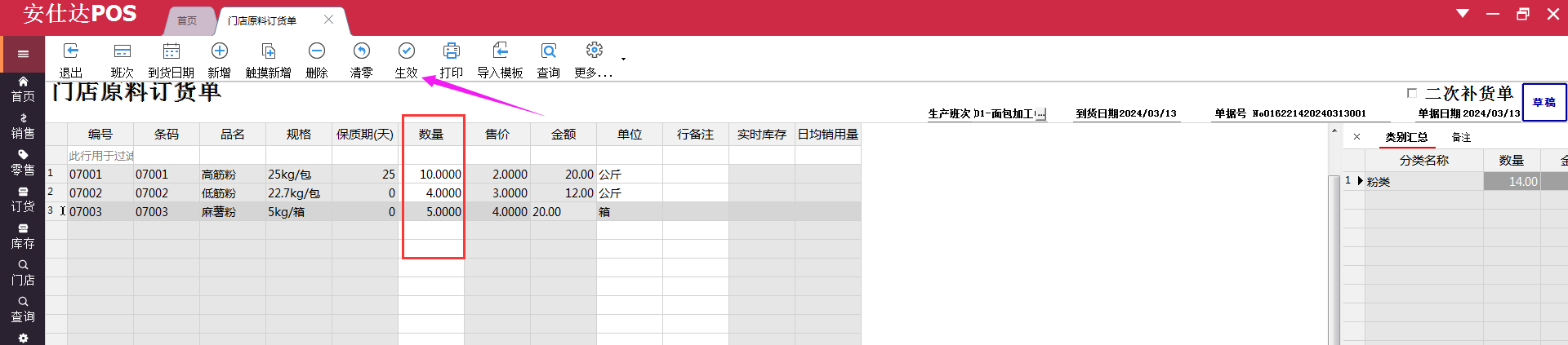This screenshot has width=1568, height=345.
Task: Click the 编号 filter row input field
Action: click(100, 155)
